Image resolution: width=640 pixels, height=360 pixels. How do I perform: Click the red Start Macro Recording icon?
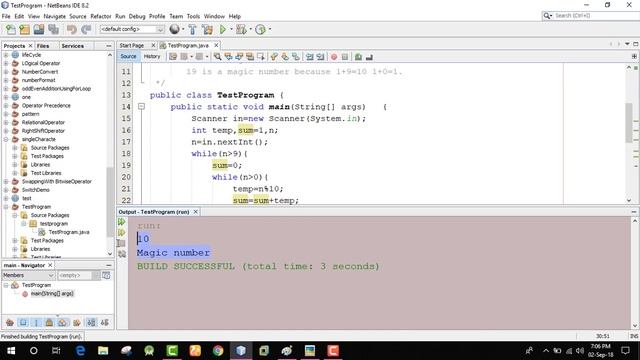334,57
